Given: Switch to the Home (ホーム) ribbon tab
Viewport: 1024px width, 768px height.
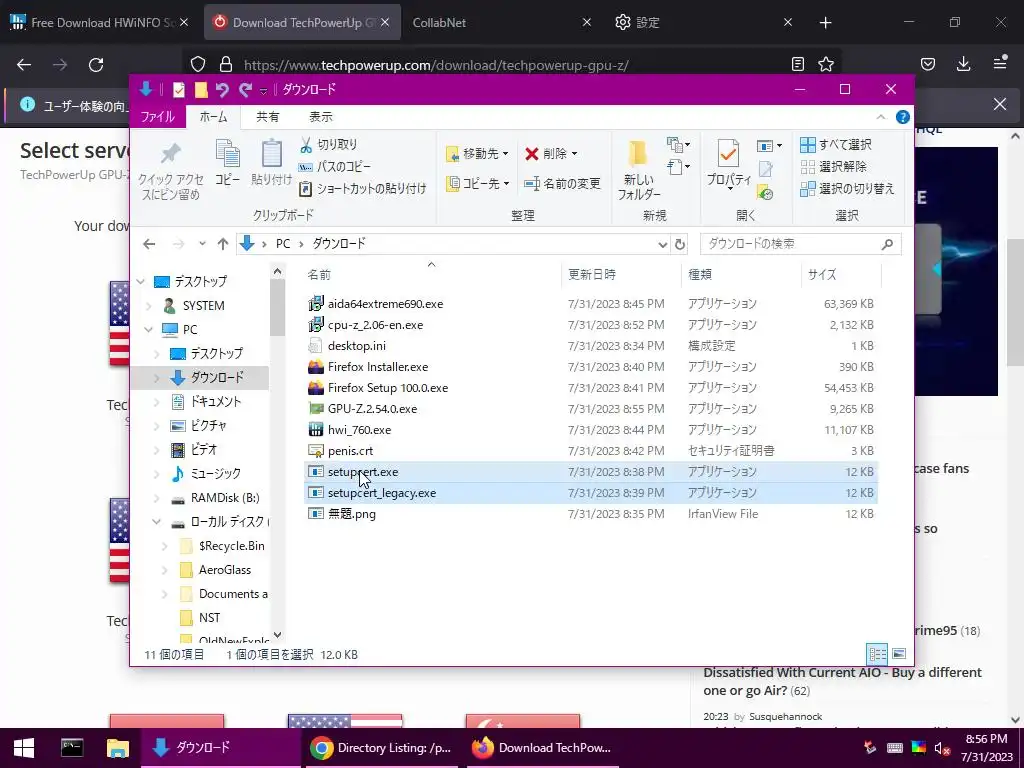Looking at the screenshot, I should (x=214, y=117).
